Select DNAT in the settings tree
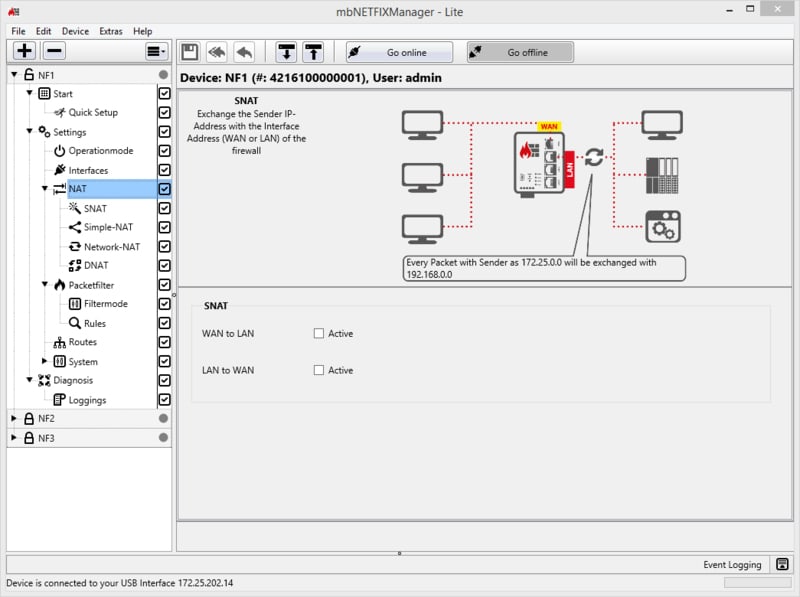This screenshot has height=597, width=800. click(96, 265)
